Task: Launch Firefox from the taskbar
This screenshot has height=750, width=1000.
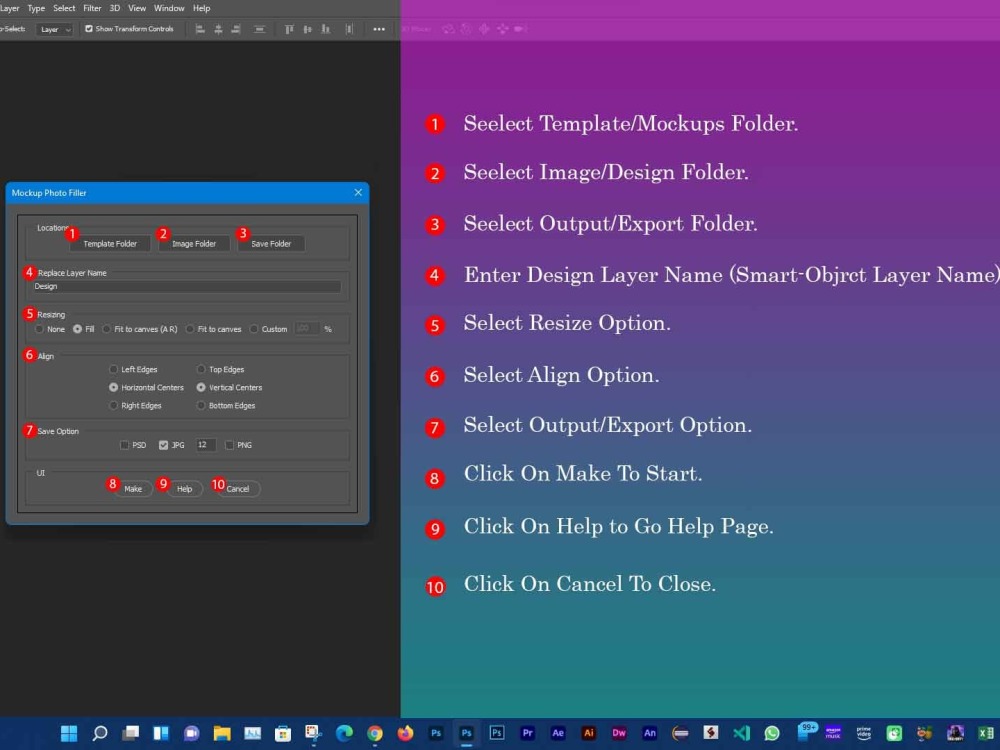Action: (406, 733)
